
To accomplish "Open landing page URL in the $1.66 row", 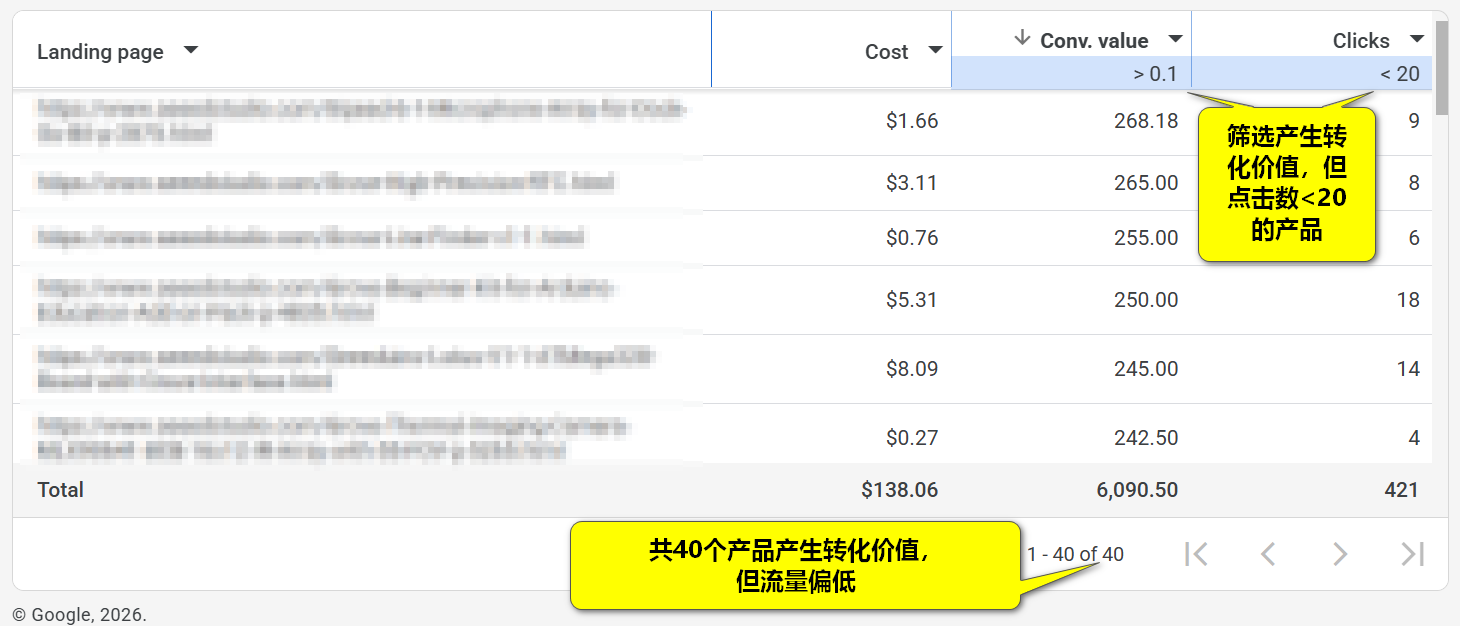I will pos(362,121).
